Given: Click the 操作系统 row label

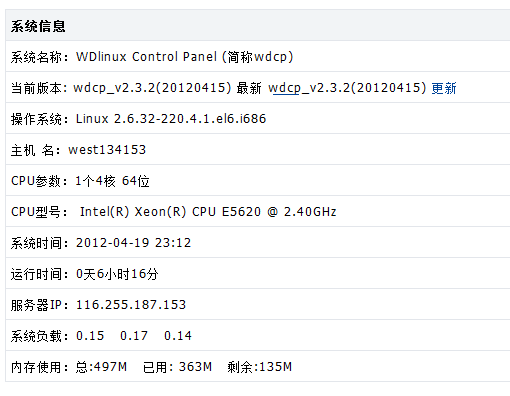Looking at the screenshot, I should [x=39, y=119].
